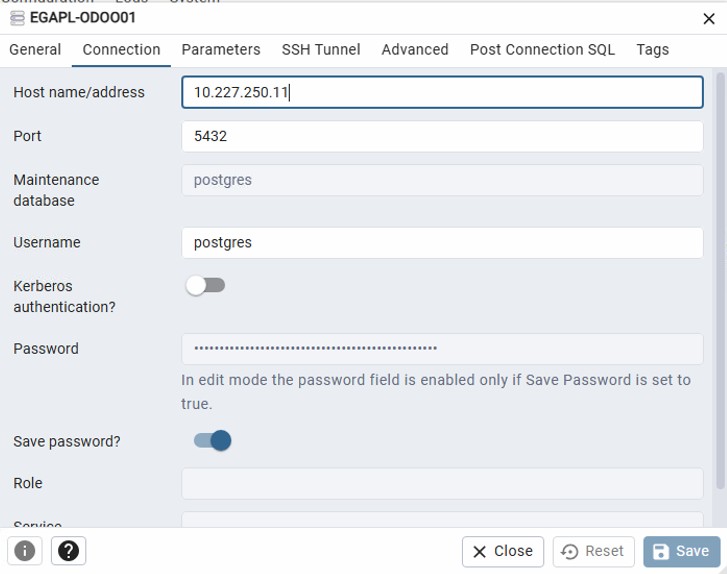Click the info icon button
727x574 pixels.
click(x=24, y=551)
